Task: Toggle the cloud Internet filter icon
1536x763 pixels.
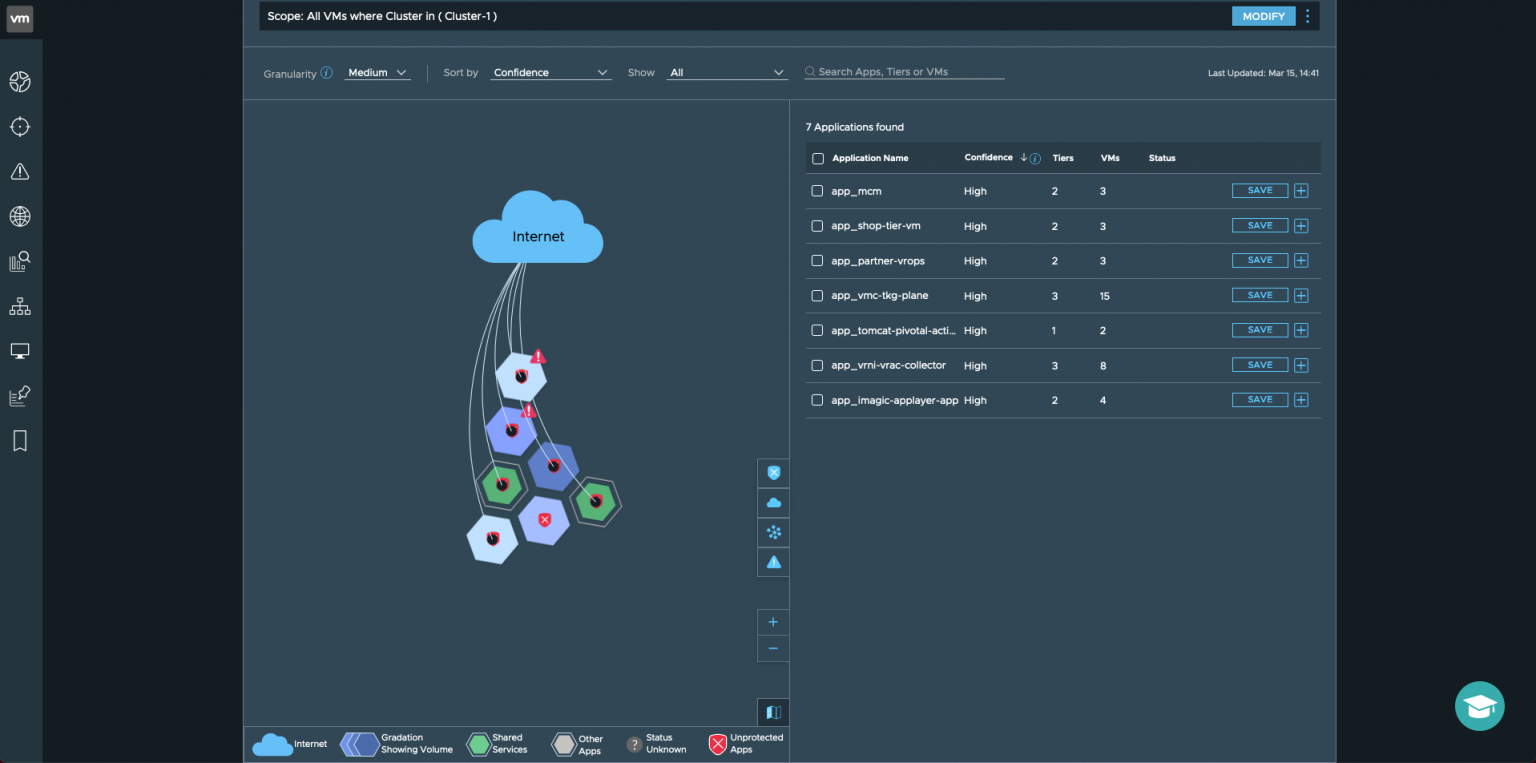Action: pos(773,503)
